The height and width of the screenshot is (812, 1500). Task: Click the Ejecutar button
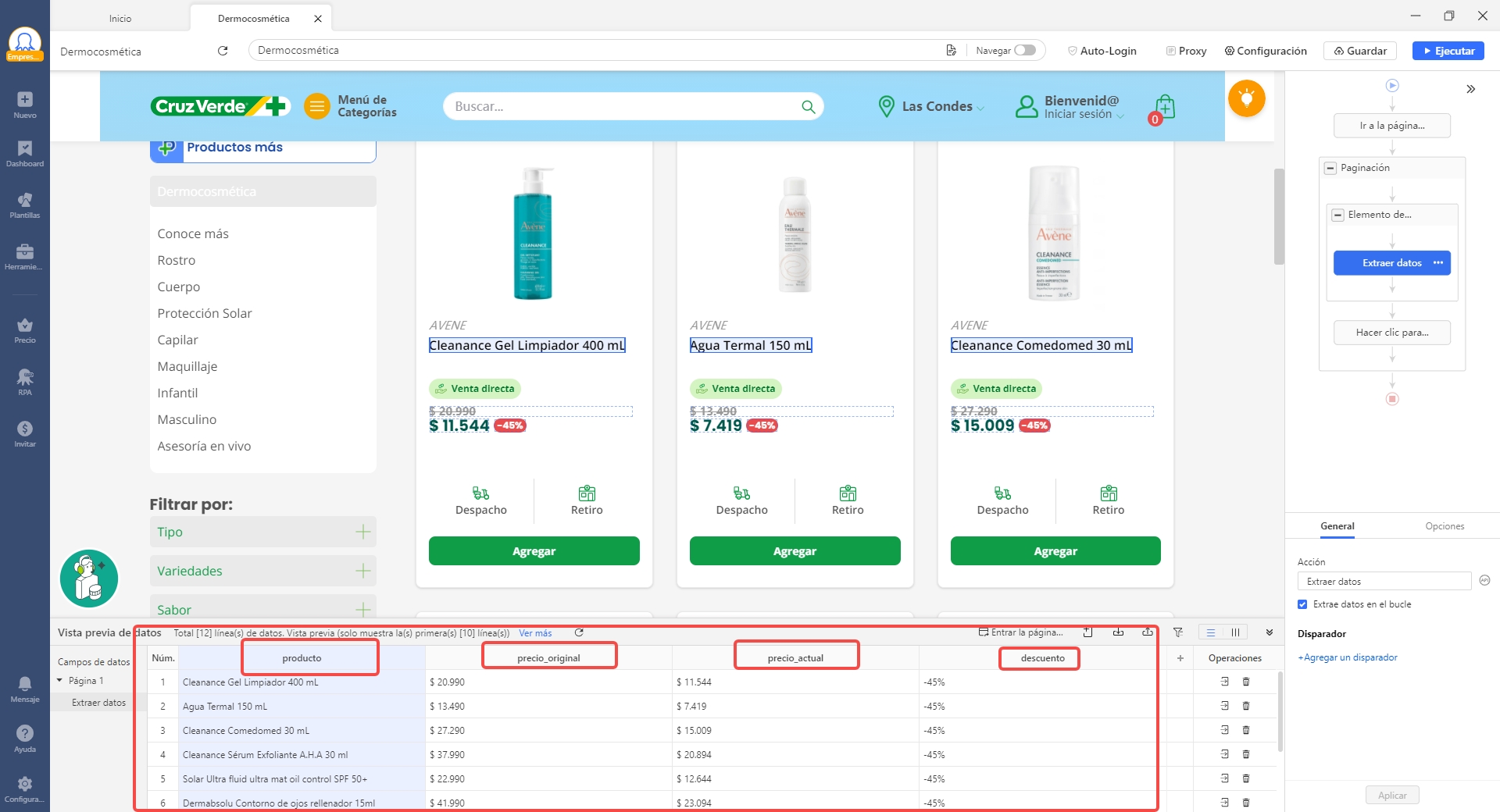point(1448,51)
